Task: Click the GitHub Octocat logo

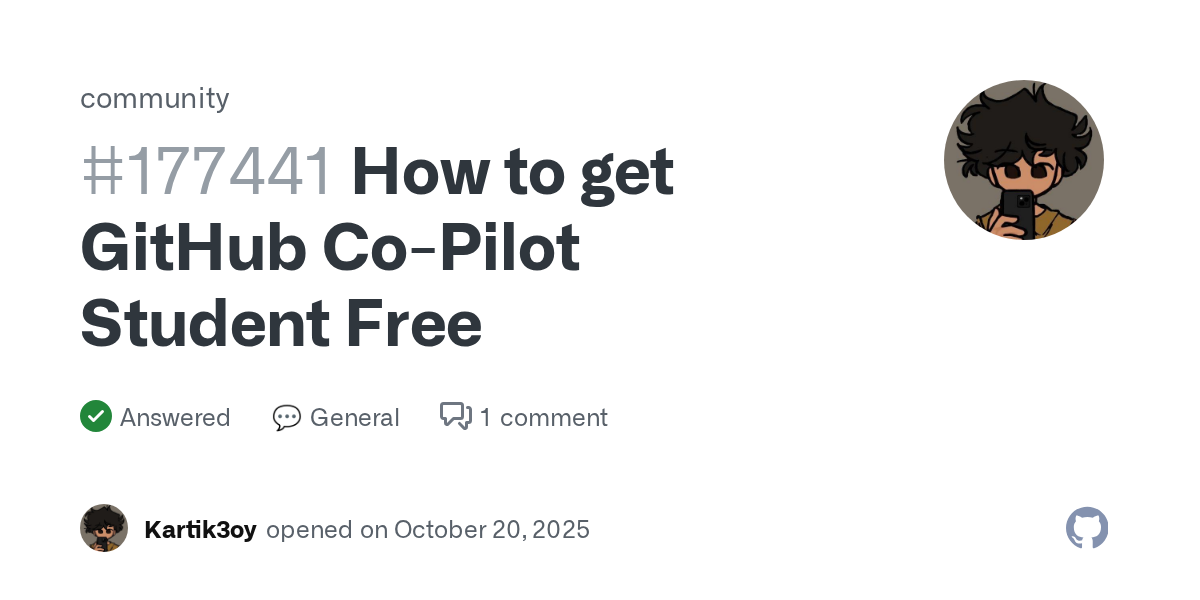Action: point(1087,528)
